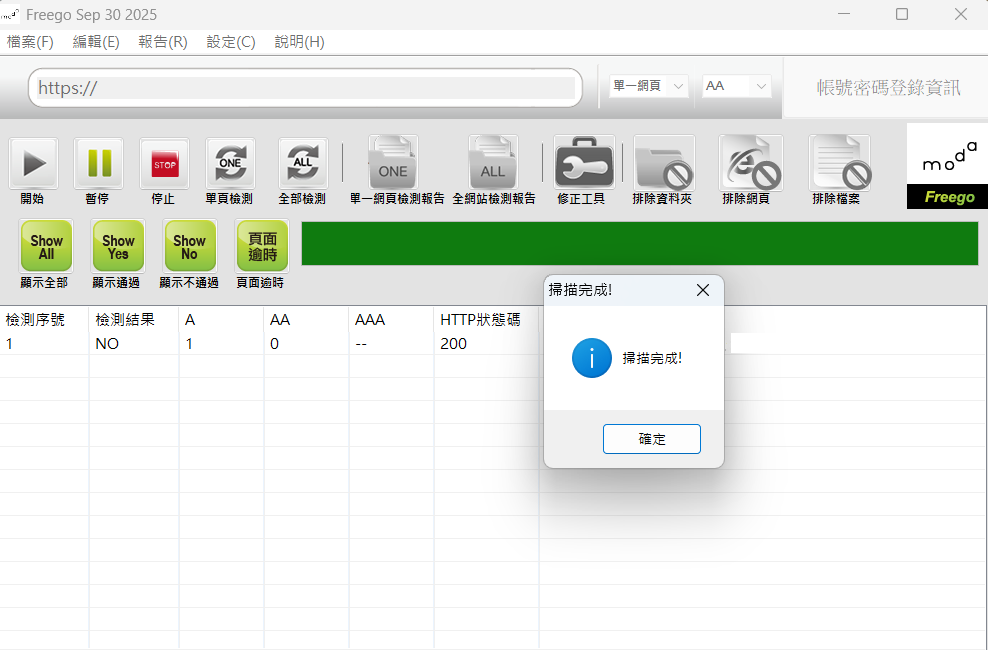
Task: Toggle Show All 顯示全部 filter
Action: pos(46,247)
